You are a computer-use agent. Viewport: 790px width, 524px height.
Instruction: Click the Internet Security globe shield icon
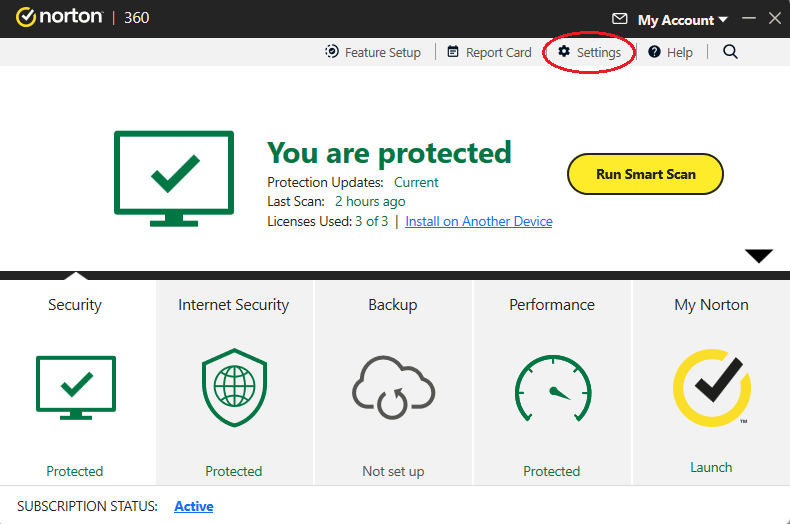[234, 387]
